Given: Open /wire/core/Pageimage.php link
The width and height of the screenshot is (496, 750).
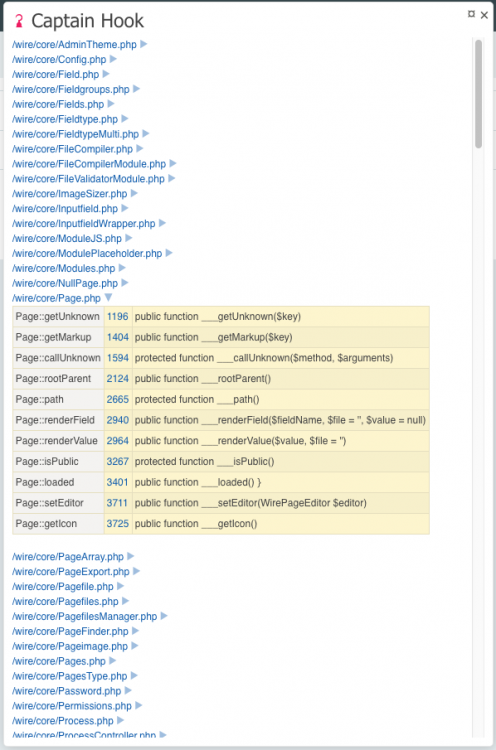Looking at the screenshot, I should 70,646.
